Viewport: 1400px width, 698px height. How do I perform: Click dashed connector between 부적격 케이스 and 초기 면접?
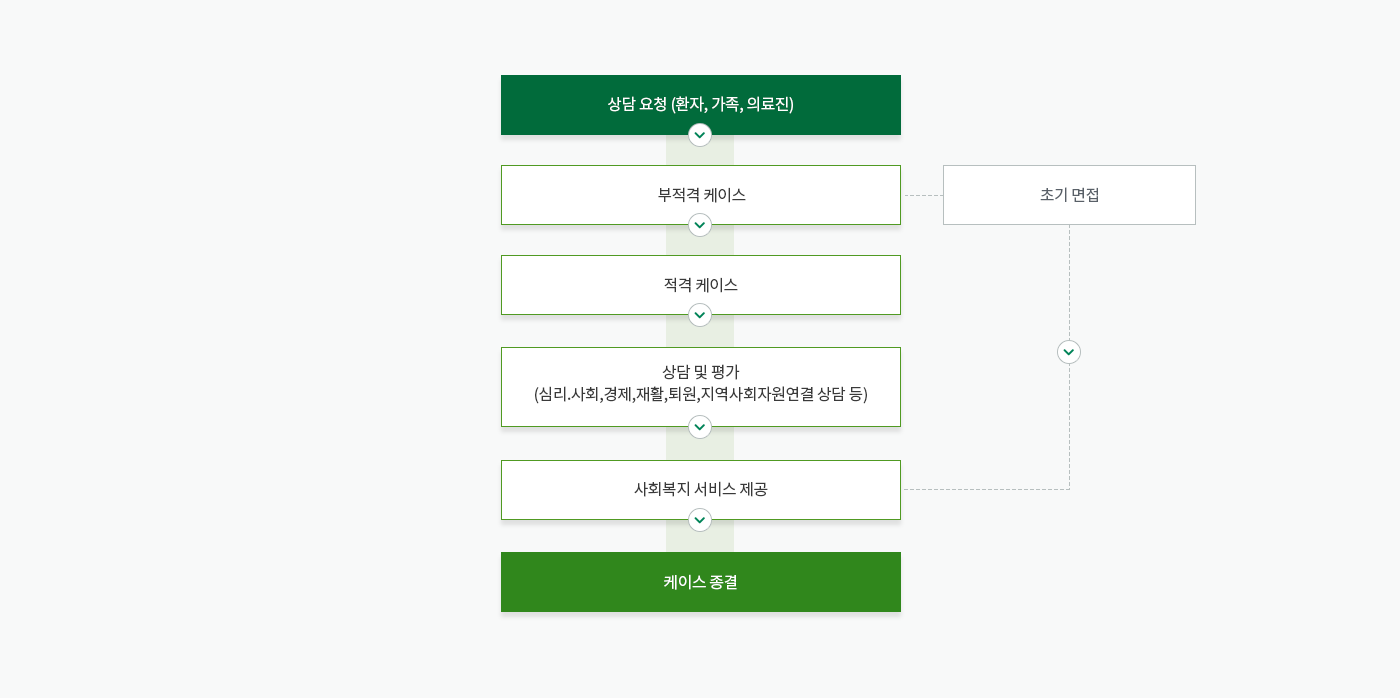pyautogui.click(x=923, y=195)
